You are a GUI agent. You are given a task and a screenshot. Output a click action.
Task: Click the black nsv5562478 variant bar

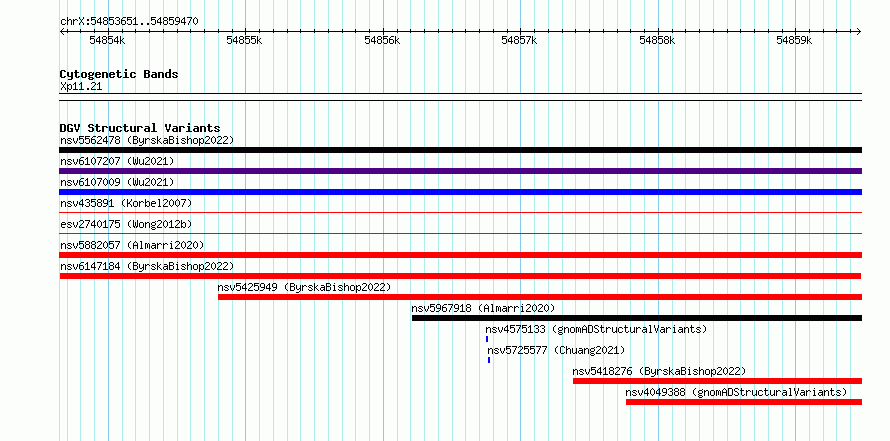[x=460, y=150]
